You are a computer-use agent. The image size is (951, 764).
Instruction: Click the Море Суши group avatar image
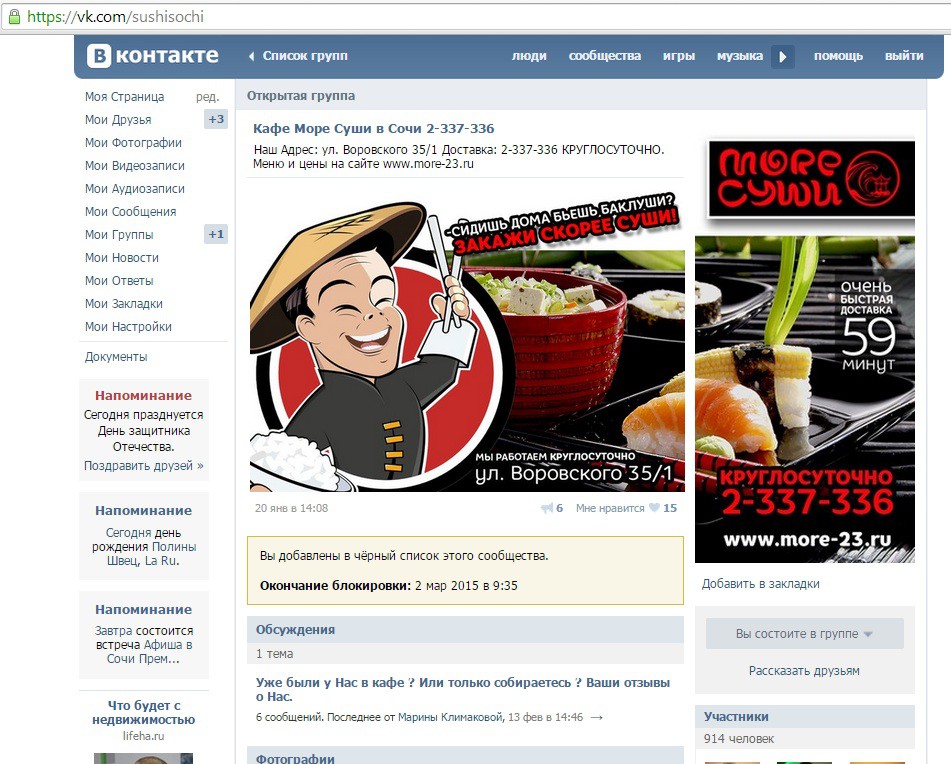804,350
